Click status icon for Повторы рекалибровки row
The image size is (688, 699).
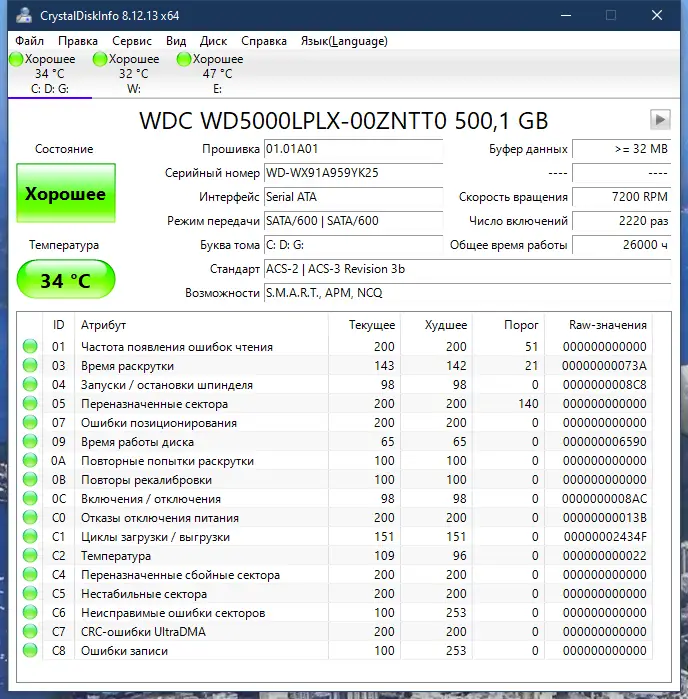click(x=30, y=480)
